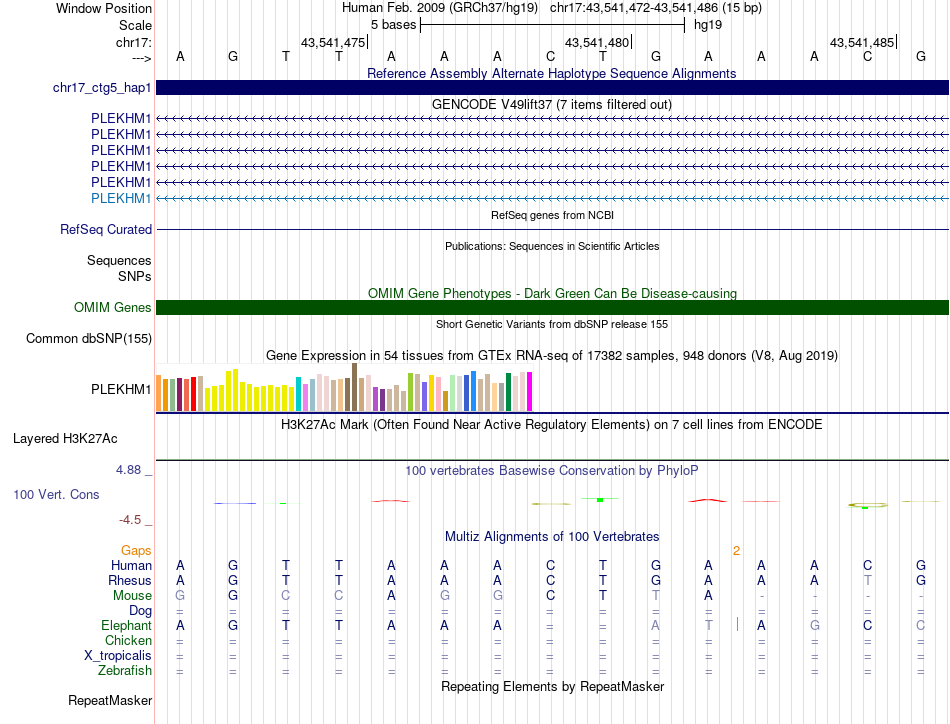Click the chr17_ctg5_hap1 track label
Viewport: 950px width, 724px height.
tap(102, 88)
